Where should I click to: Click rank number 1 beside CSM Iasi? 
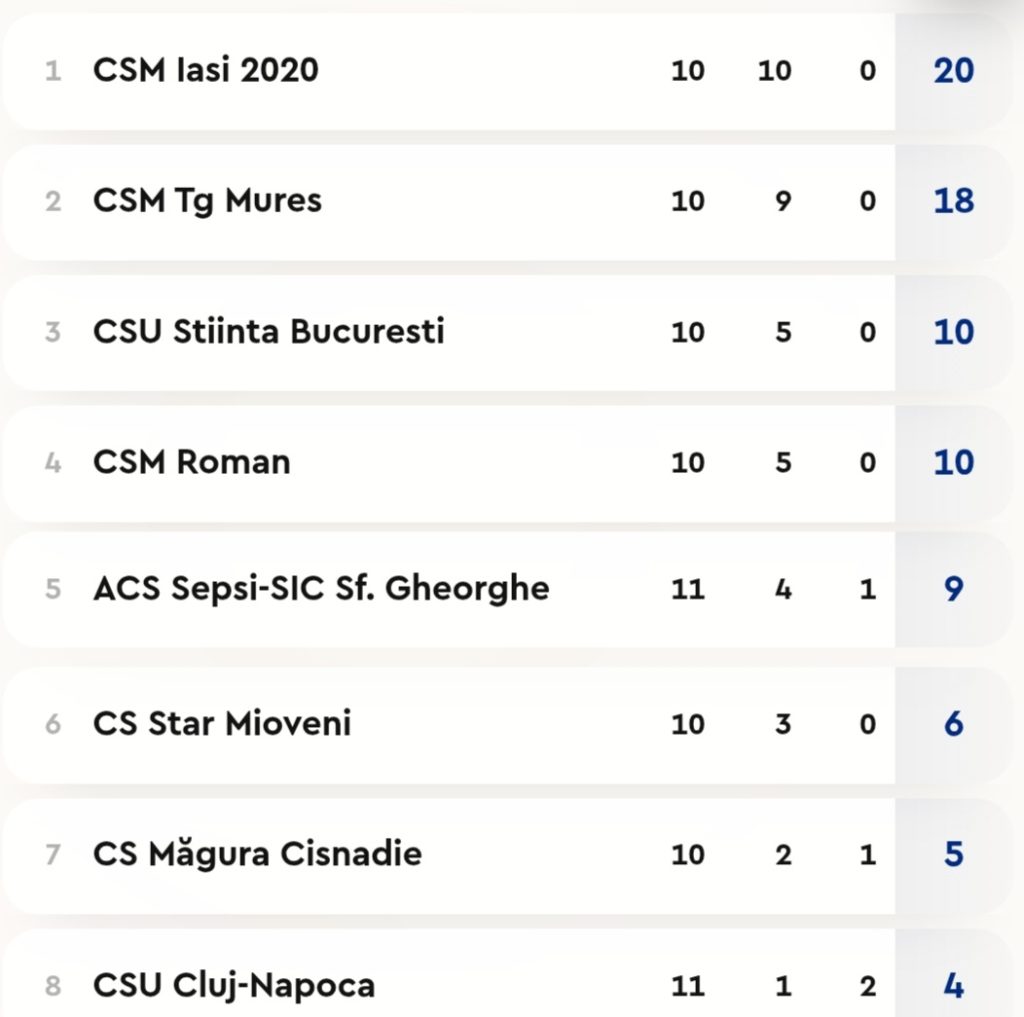point(53,71)
